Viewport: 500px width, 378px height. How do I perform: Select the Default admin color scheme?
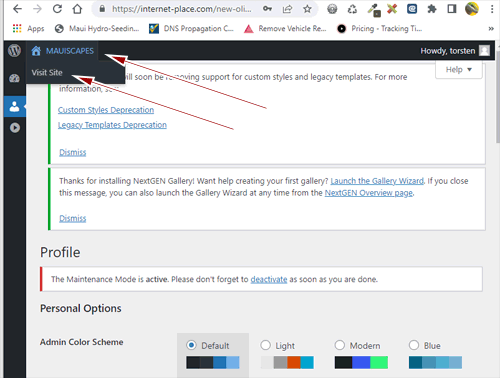point(191,345)
